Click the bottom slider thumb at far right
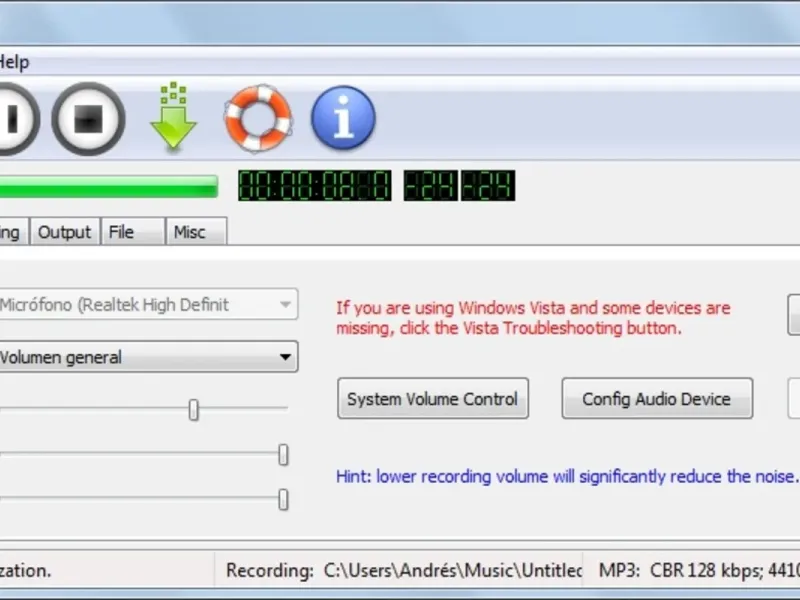Screen dimensions: 800x600 [283, 499]
